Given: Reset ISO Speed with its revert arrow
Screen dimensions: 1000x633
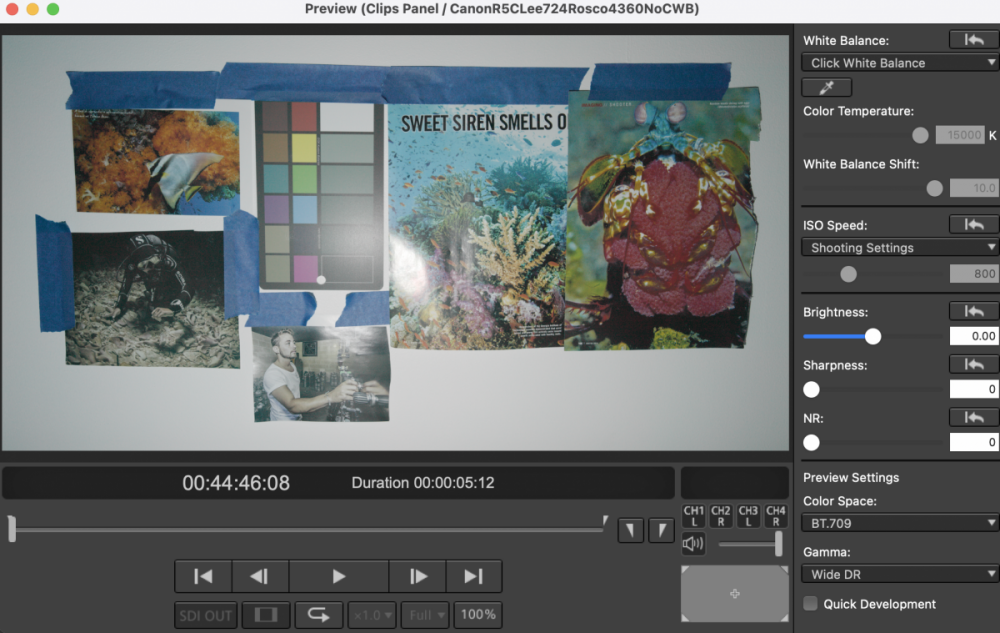Looking at the screenshot, I should [x=973, y=224].
